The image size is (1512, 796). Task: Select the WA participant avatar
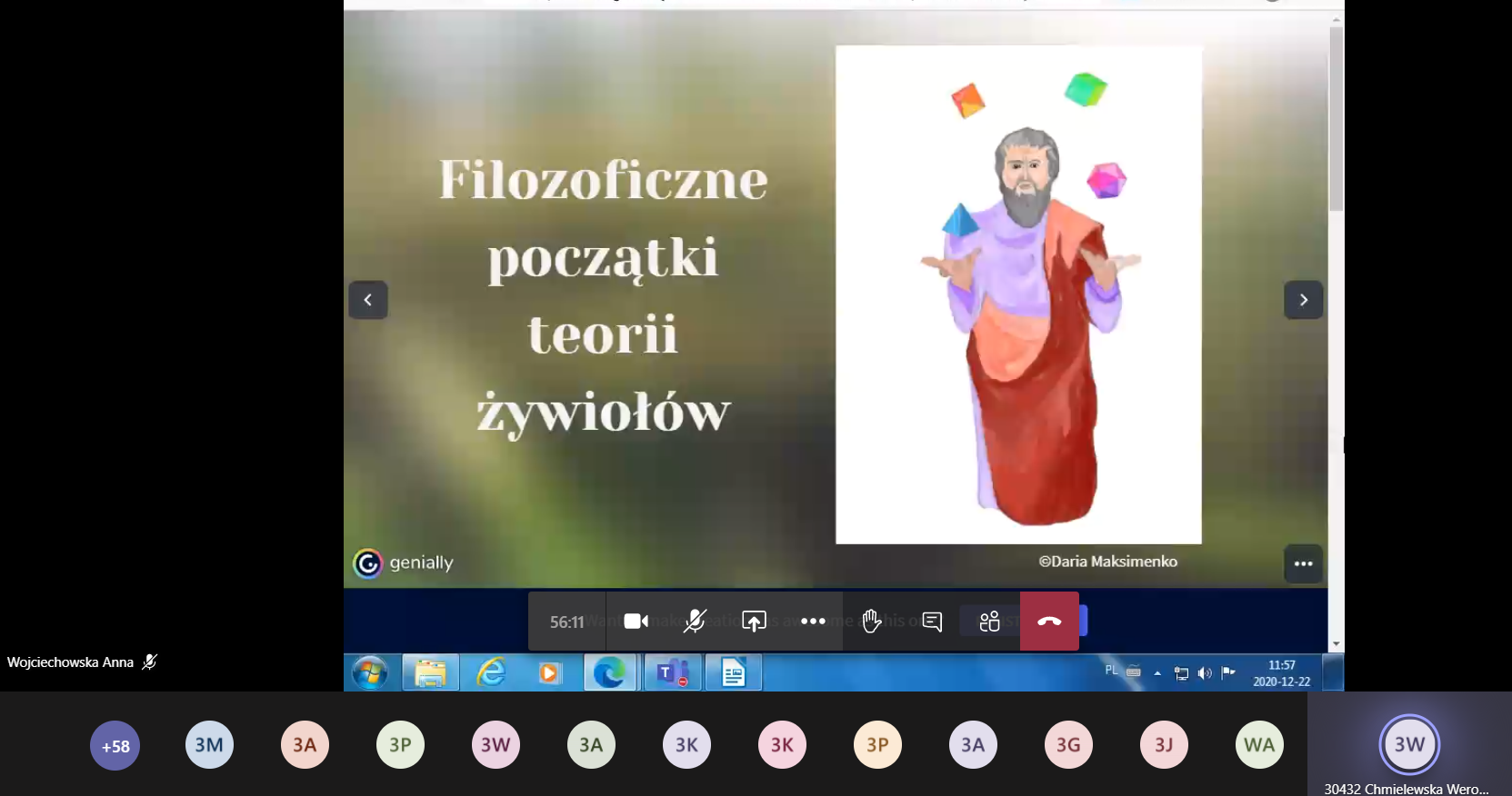point(1259,745)
